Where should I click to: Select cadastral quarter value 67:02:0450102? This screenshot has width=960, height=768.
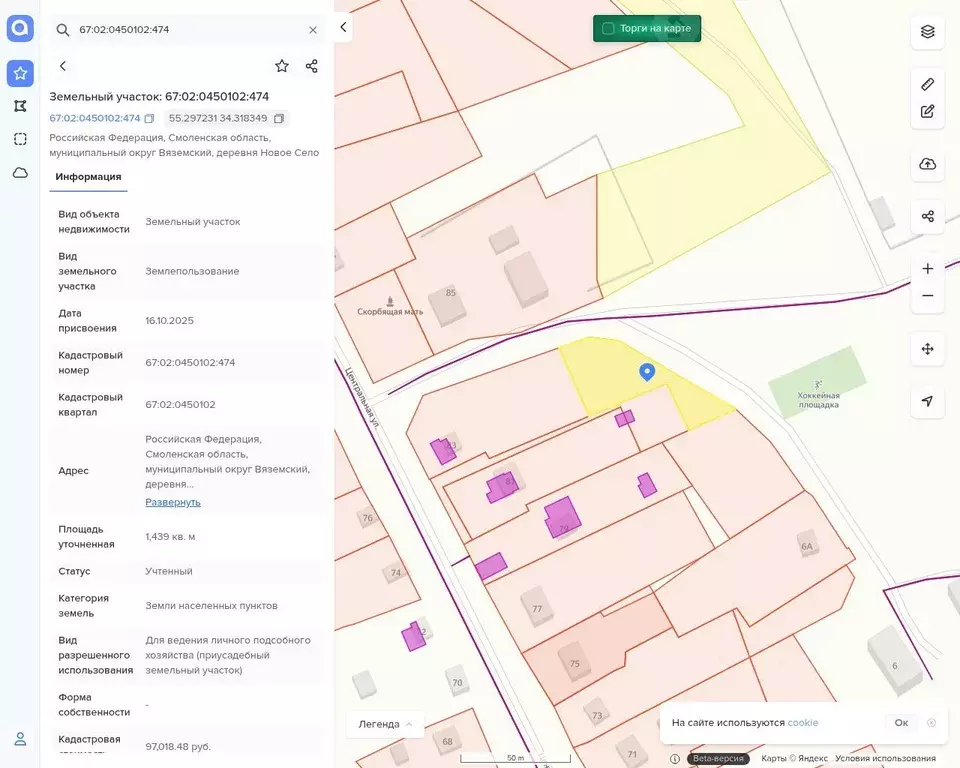(x=180, y=404)
